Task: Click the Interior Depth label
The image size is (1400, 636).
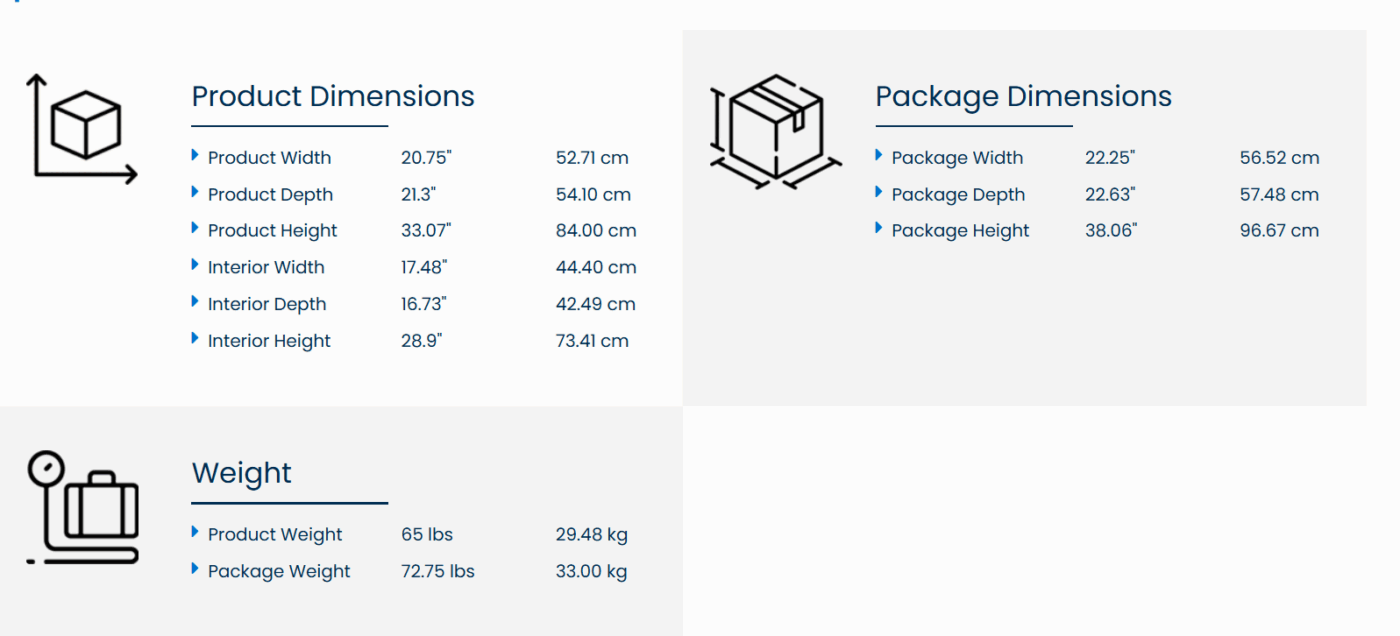Action: (x=267, y=304)
